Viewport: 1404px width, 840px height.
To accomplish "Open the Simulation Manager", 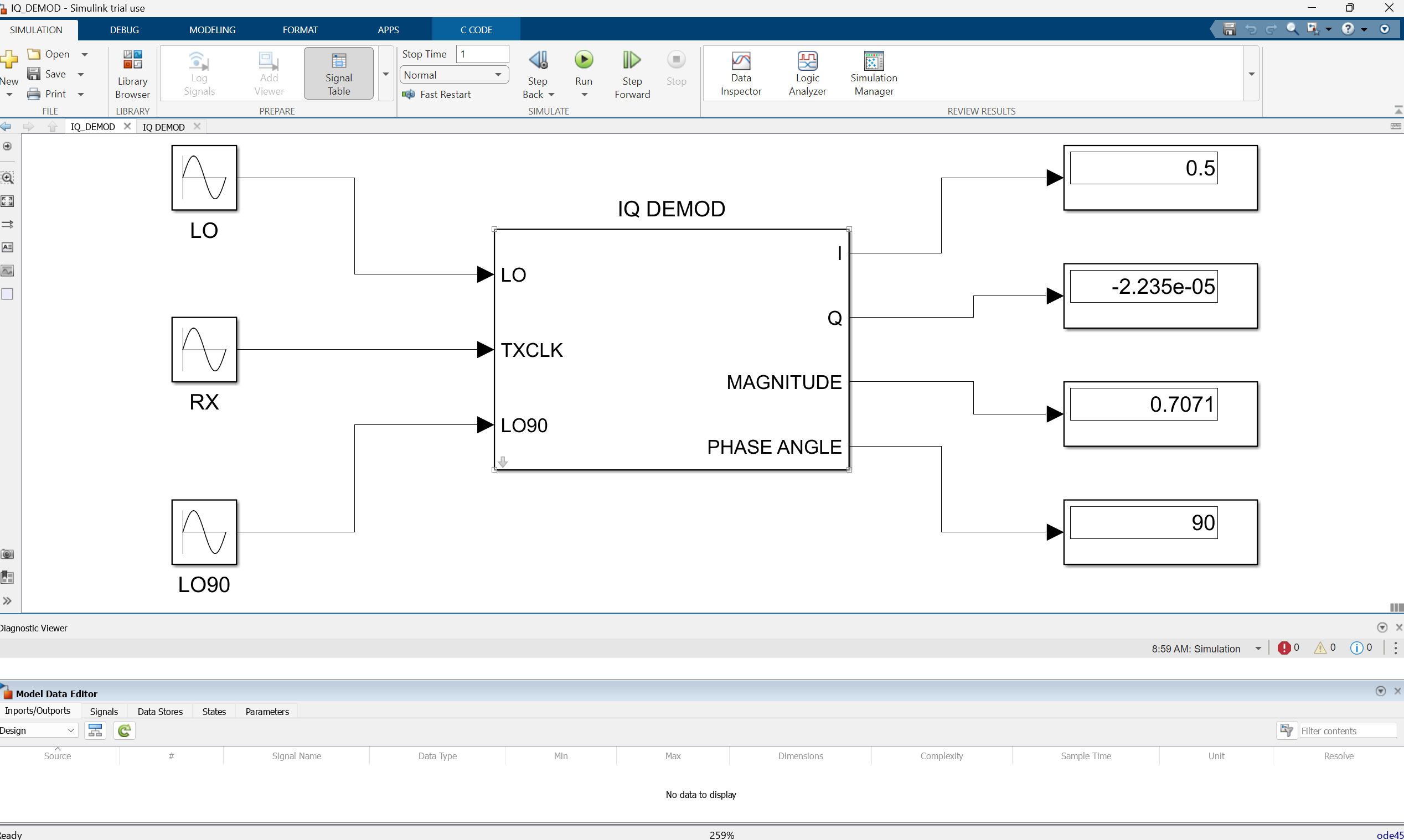I will click(x=874, y=74).
